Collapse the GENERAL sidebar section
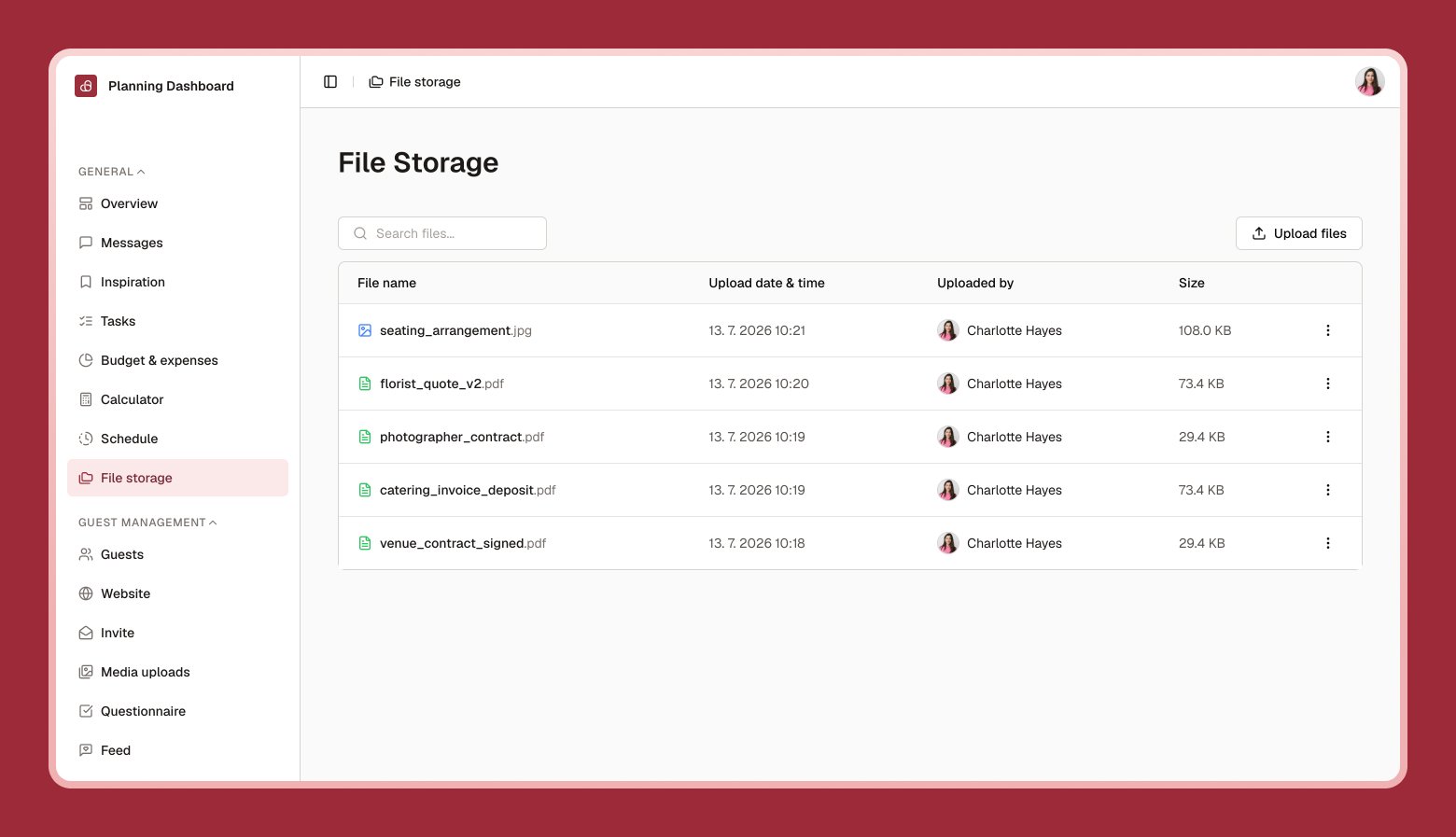 pyautogui.click(x=112, y=172)
